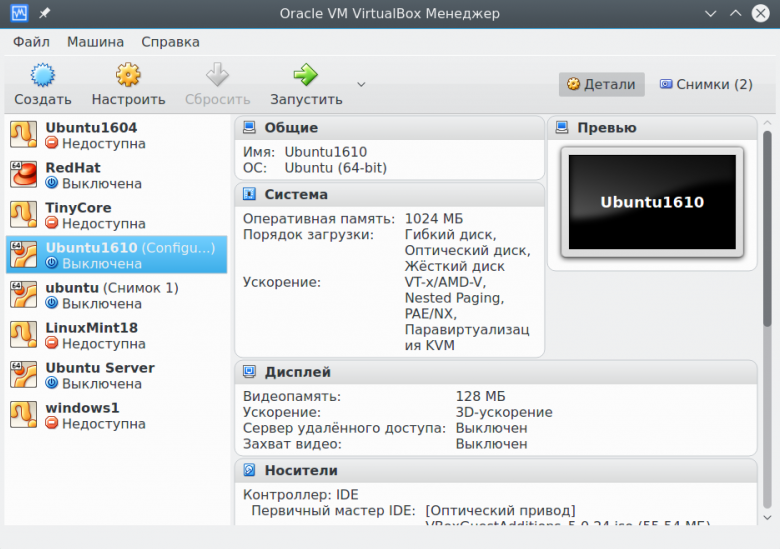Open the Файл menu

pyautogui.click(x=31, y=42)
